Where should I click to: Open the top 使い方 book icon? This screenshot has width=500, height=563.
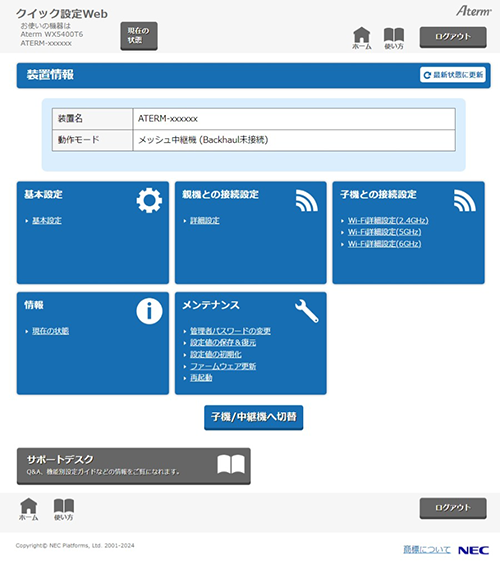394,38
